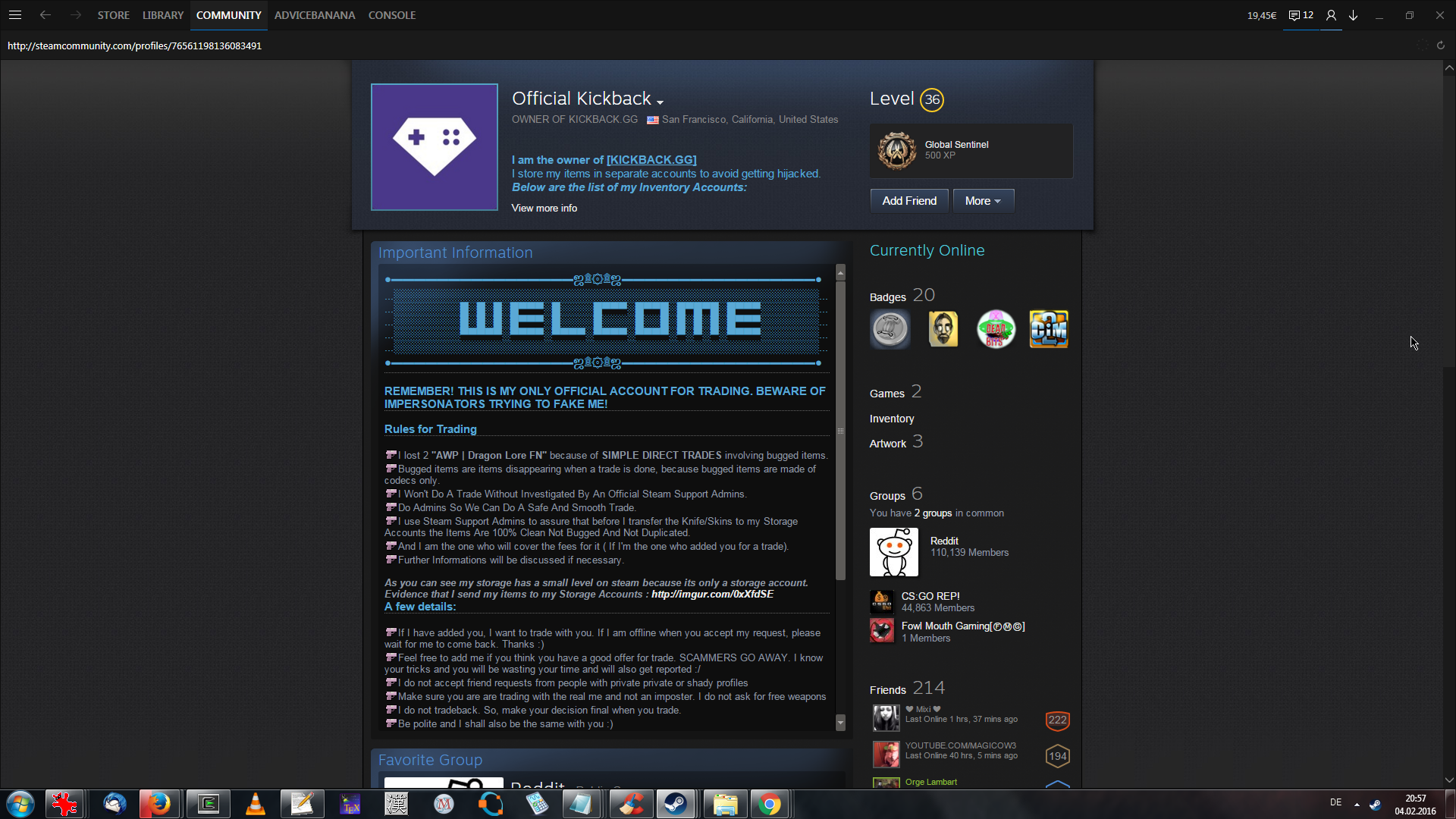
Task: Open the LIBRARY tab
Action: [x=163, y=15]
